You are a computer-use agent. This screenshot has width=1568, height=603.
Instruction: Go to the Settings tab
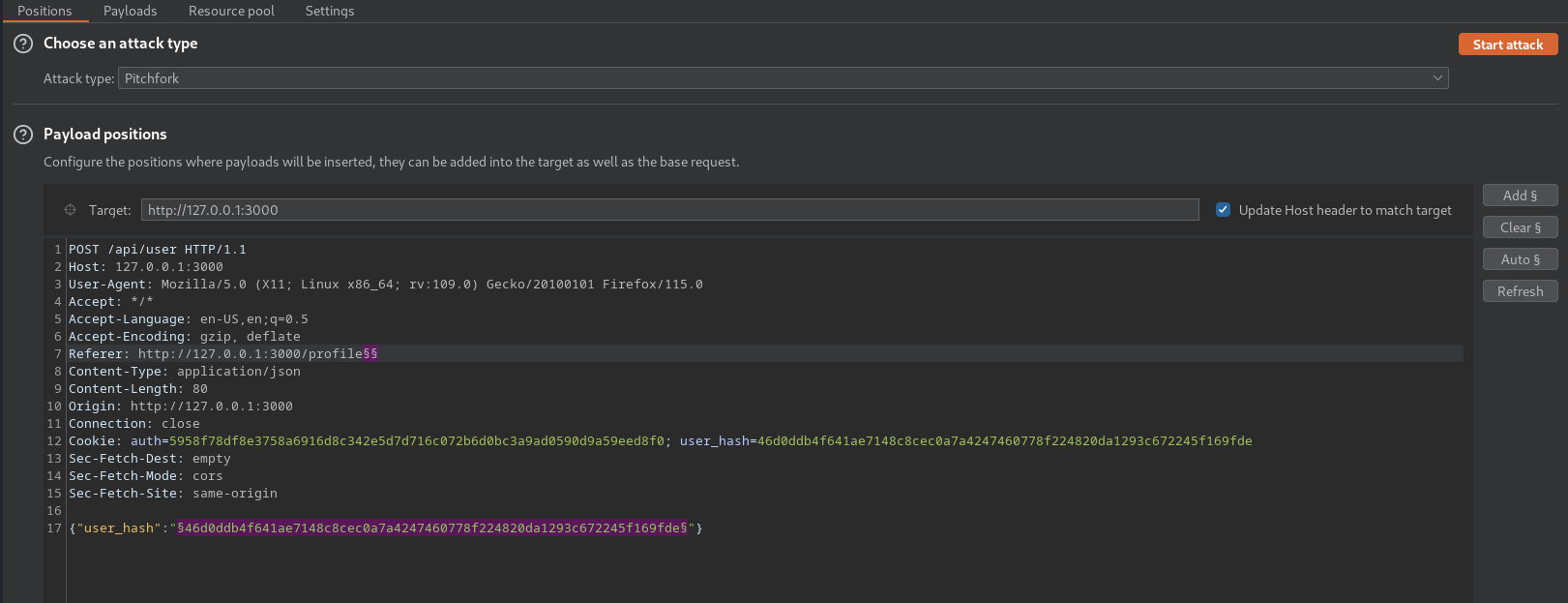[x=329, y=11]
